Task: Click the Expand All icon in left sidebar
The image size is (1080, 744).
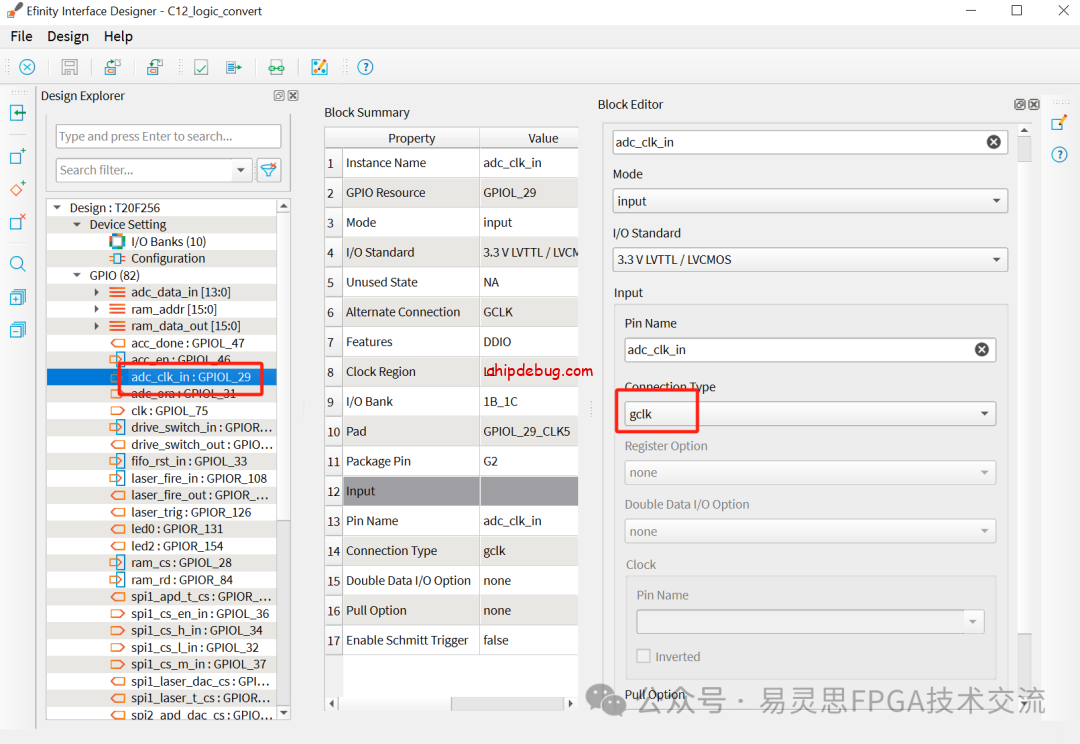Action: (18, 297)
